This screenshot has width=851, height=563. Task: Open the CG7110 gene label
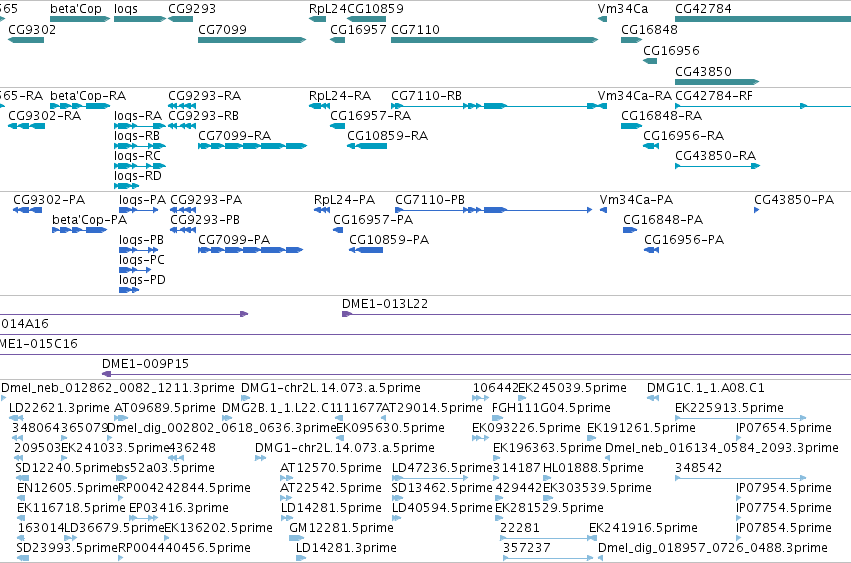(x=415, y=29)
